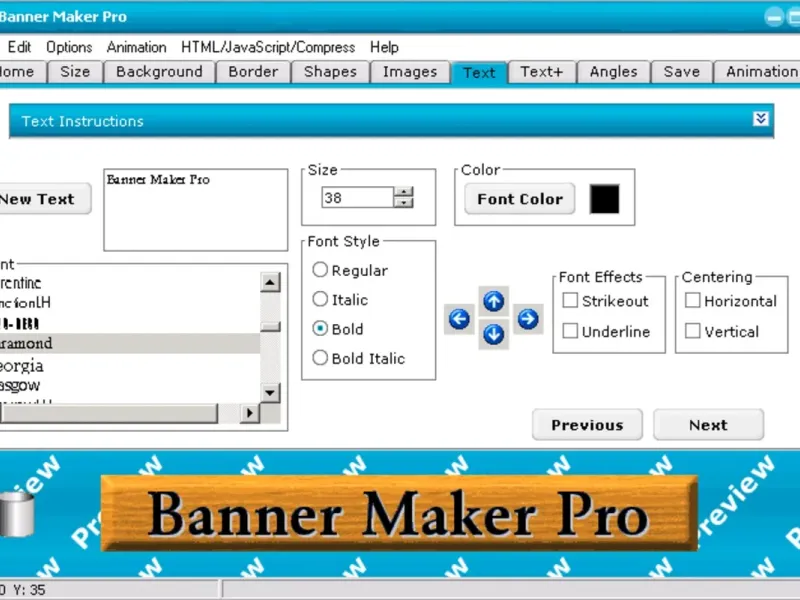This screenshot has width=800, height=600.
Task: Switch to the Size tab
Action: 75,72
